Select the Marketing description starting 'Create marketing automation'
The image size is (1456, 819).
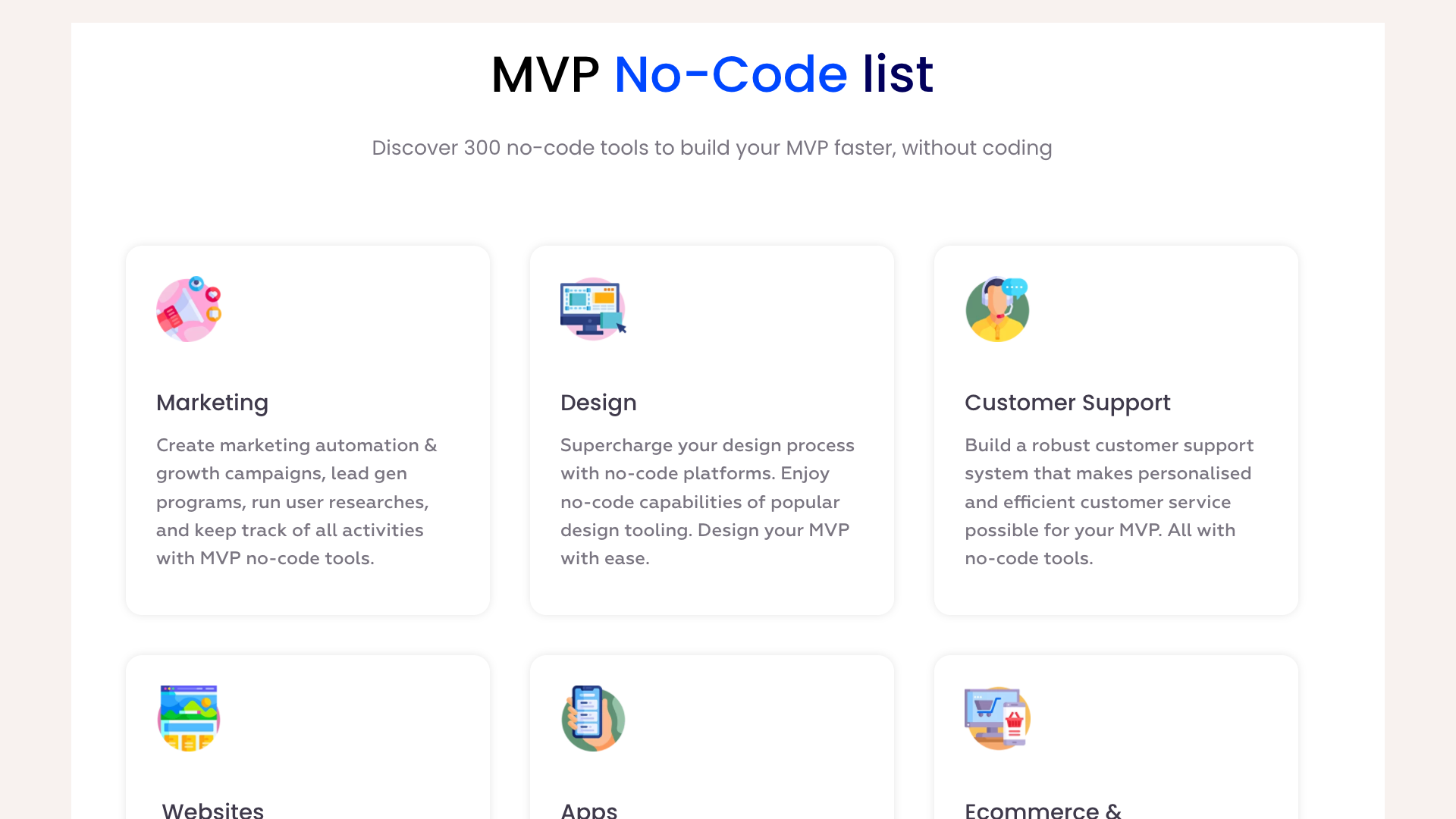coord(297,501)
